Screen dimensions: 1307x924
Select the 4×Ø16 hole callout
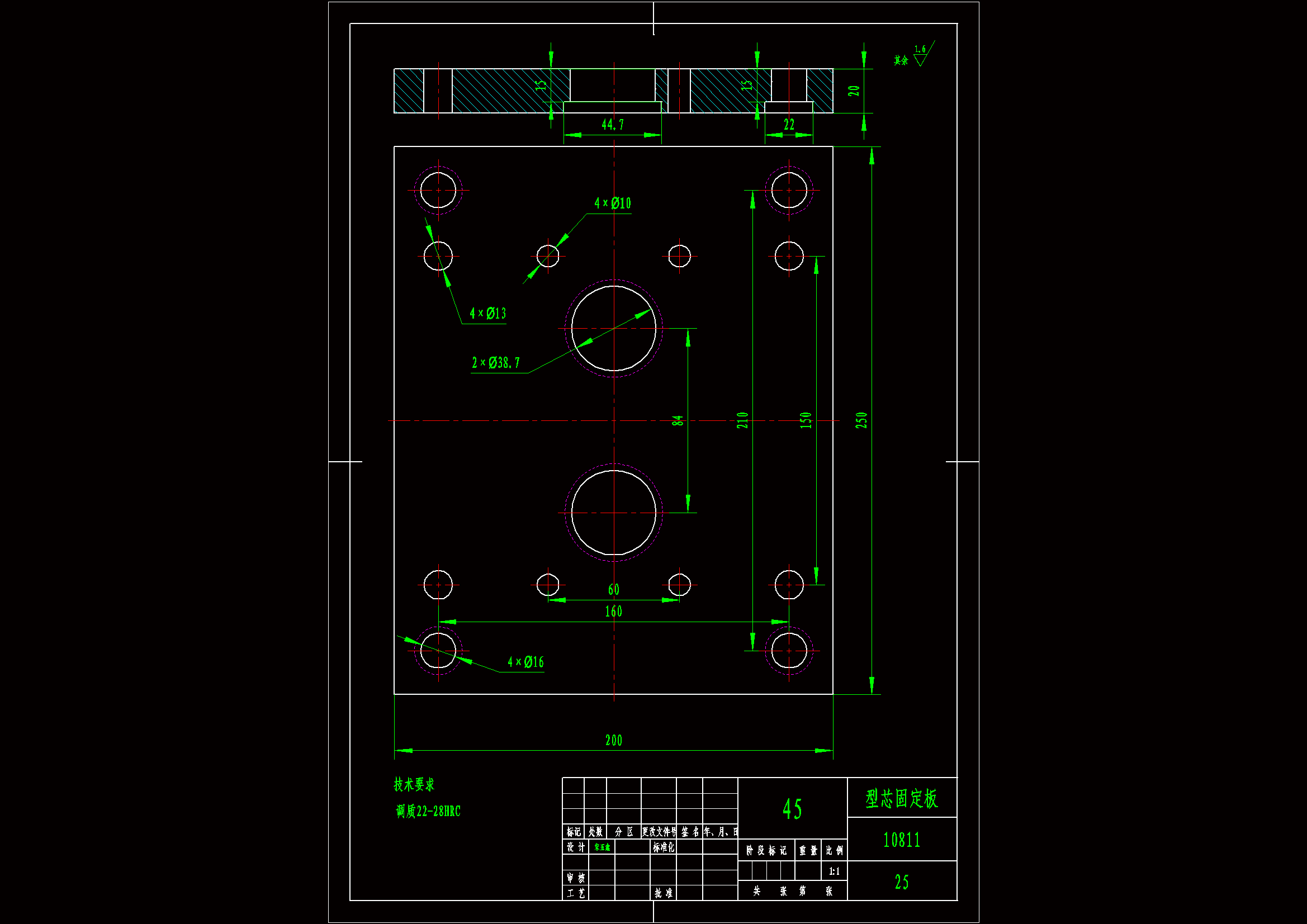point(525,662)
